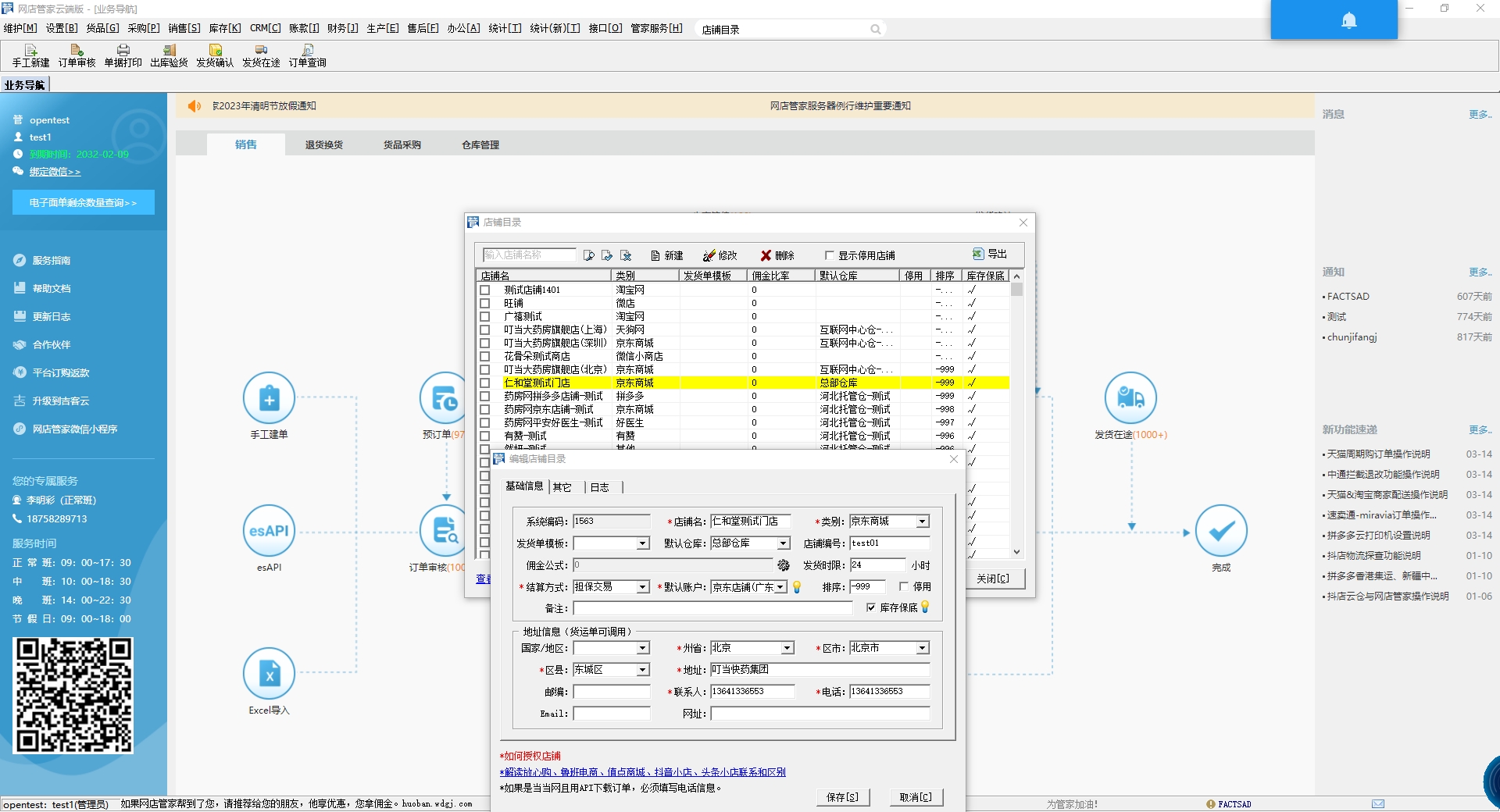Click the Excel导入 workflow icon
Screen dimensions: 1500x812
[x=269, y=674]
